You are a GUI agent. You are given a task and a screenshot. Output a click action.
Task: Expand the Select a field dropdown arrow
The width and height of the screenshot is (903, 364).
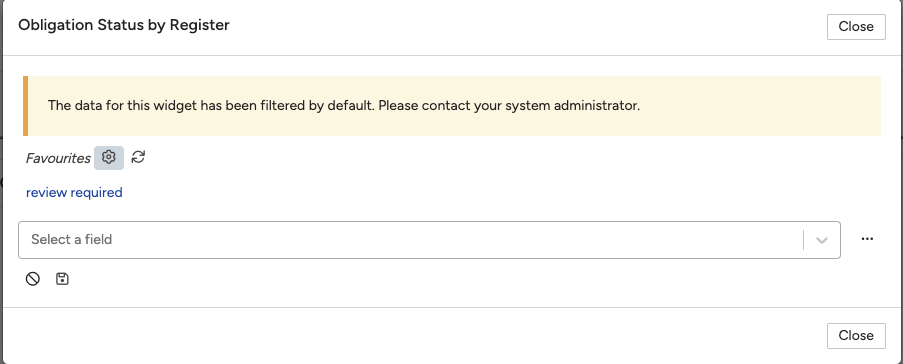[822, 240]
